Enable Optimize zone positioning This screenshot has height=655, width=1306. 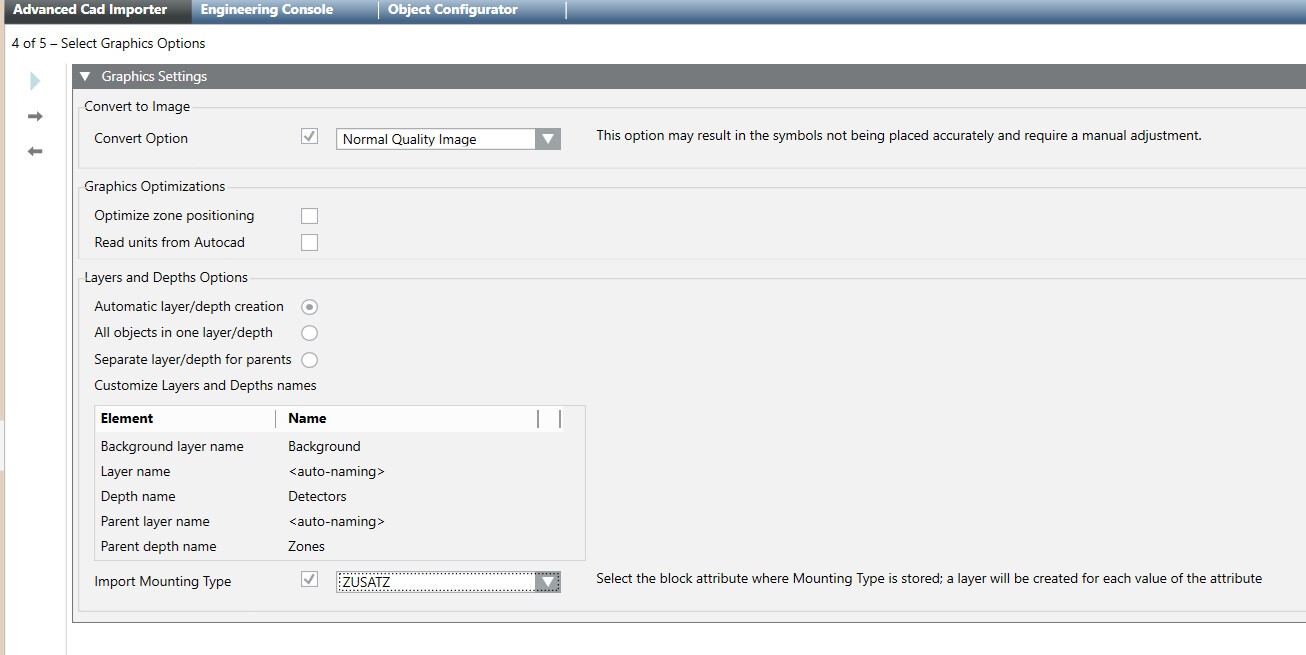point(309,215)
